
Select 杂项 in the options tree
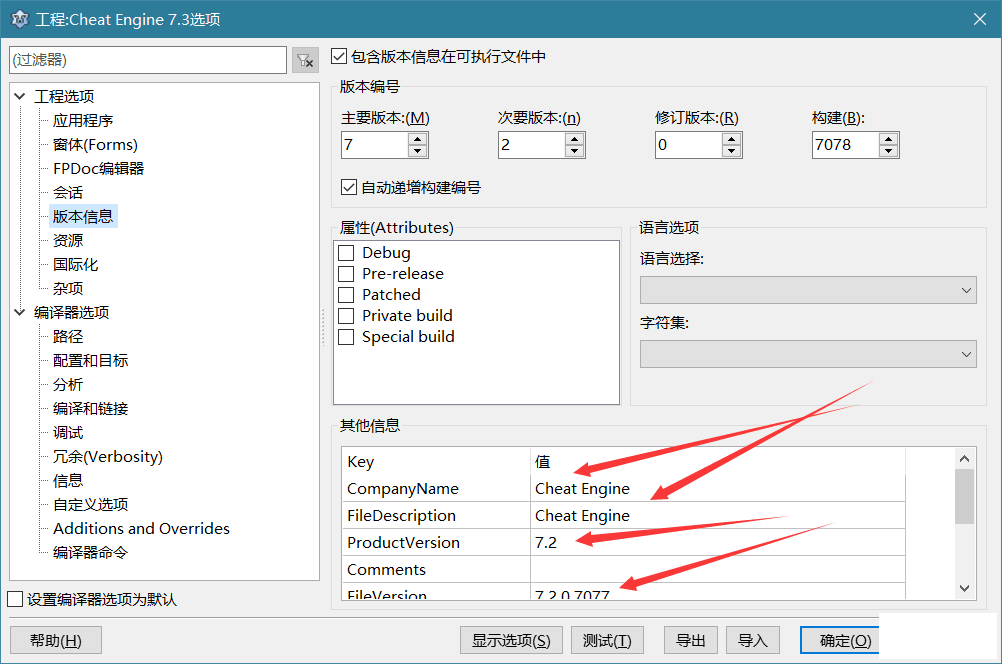tap(68, 289)
